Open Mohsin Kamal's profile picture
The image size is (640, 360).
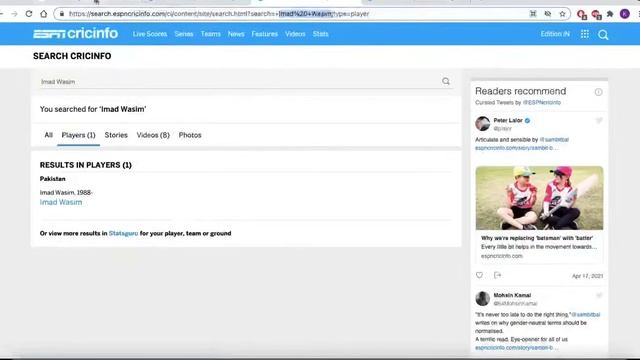point(482,298)
